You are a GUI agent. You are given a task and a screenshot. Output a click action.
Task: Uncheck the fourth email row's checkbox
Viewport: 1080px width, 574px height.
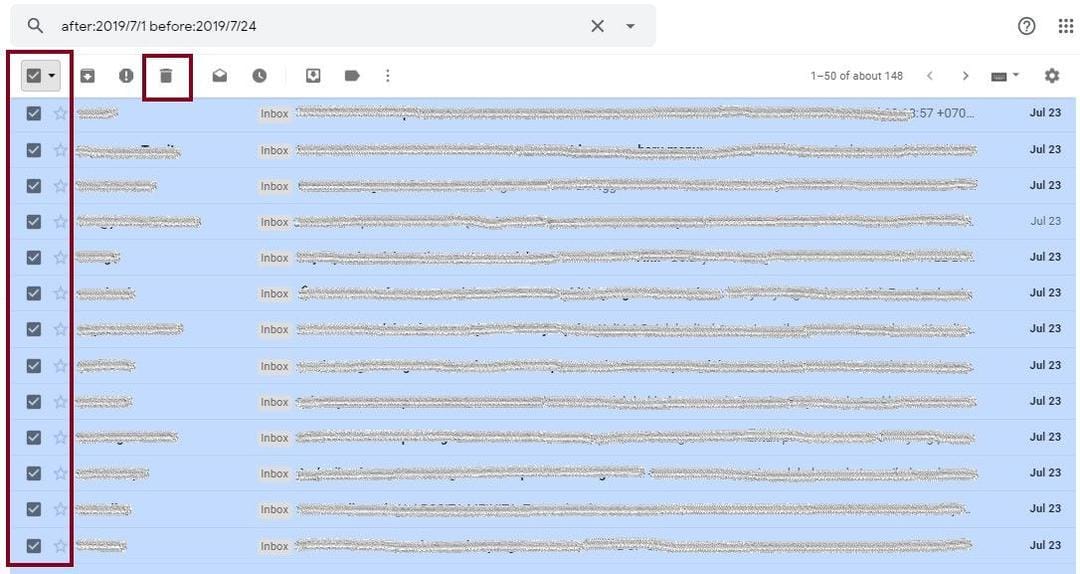click(x=34, y=222)
